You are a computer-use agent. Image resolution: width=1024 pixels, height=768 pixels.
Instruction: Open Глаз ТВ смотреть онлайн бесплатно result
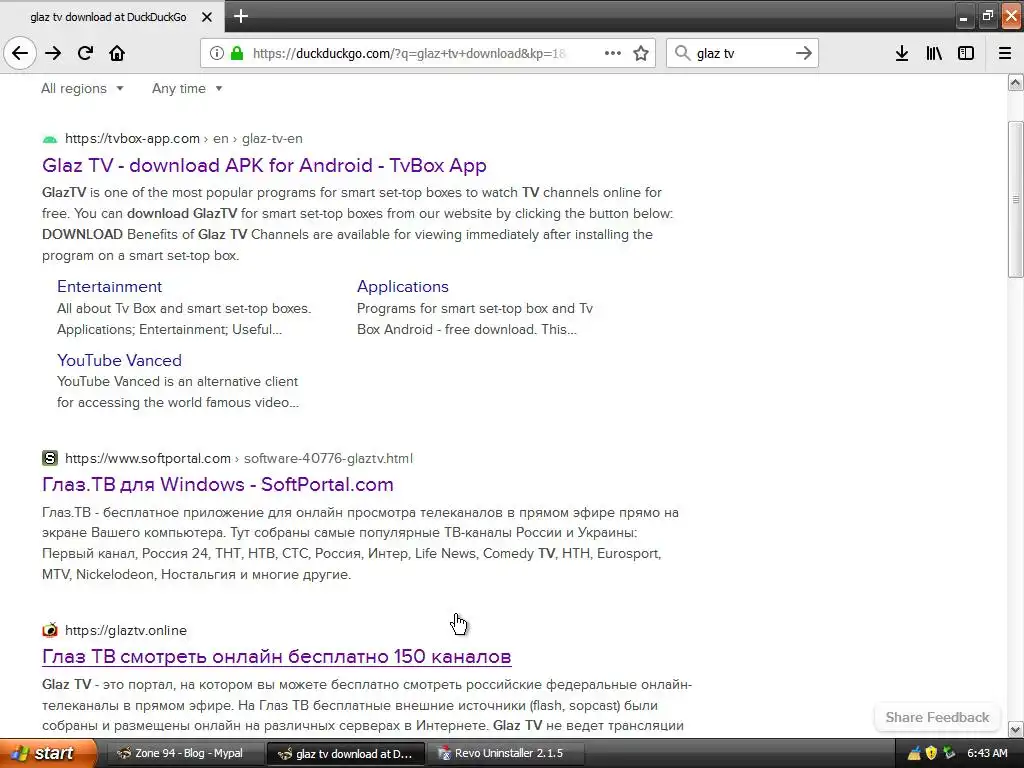point(276,656)
